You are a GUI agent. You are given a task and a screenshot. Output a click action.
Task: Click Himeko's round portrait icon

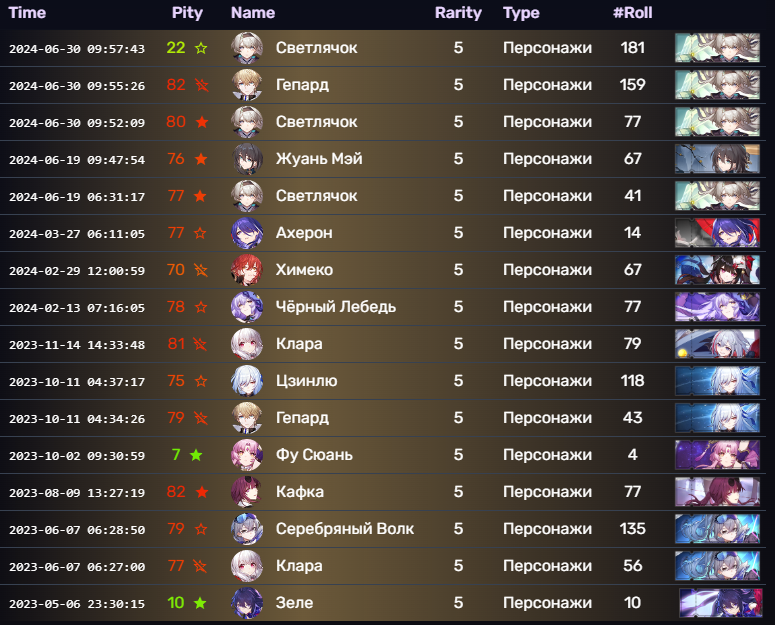click(247, 270)
